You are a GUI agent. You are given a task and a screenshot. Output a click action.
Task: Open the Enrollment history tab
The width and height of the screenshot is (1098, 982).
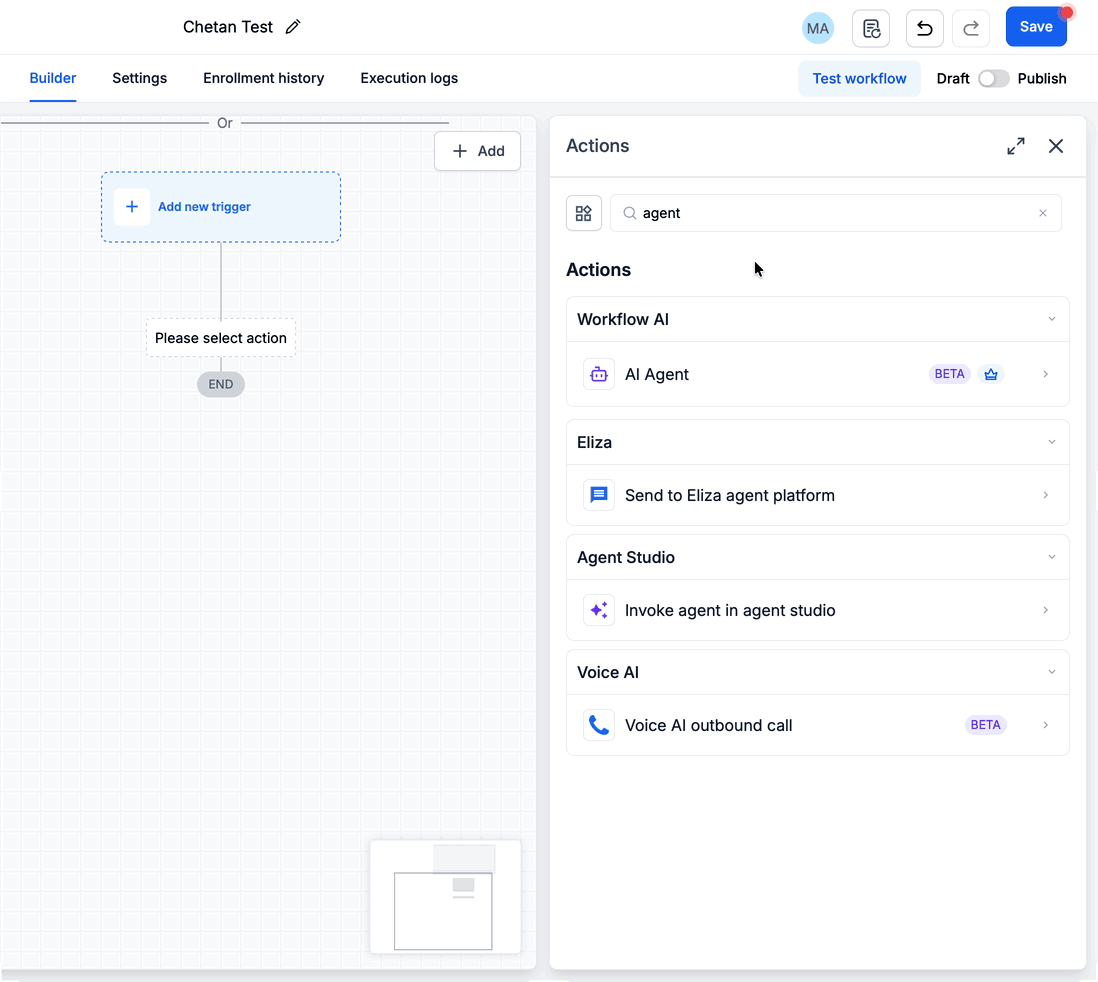pyautogui.click(x=263, y=78)
